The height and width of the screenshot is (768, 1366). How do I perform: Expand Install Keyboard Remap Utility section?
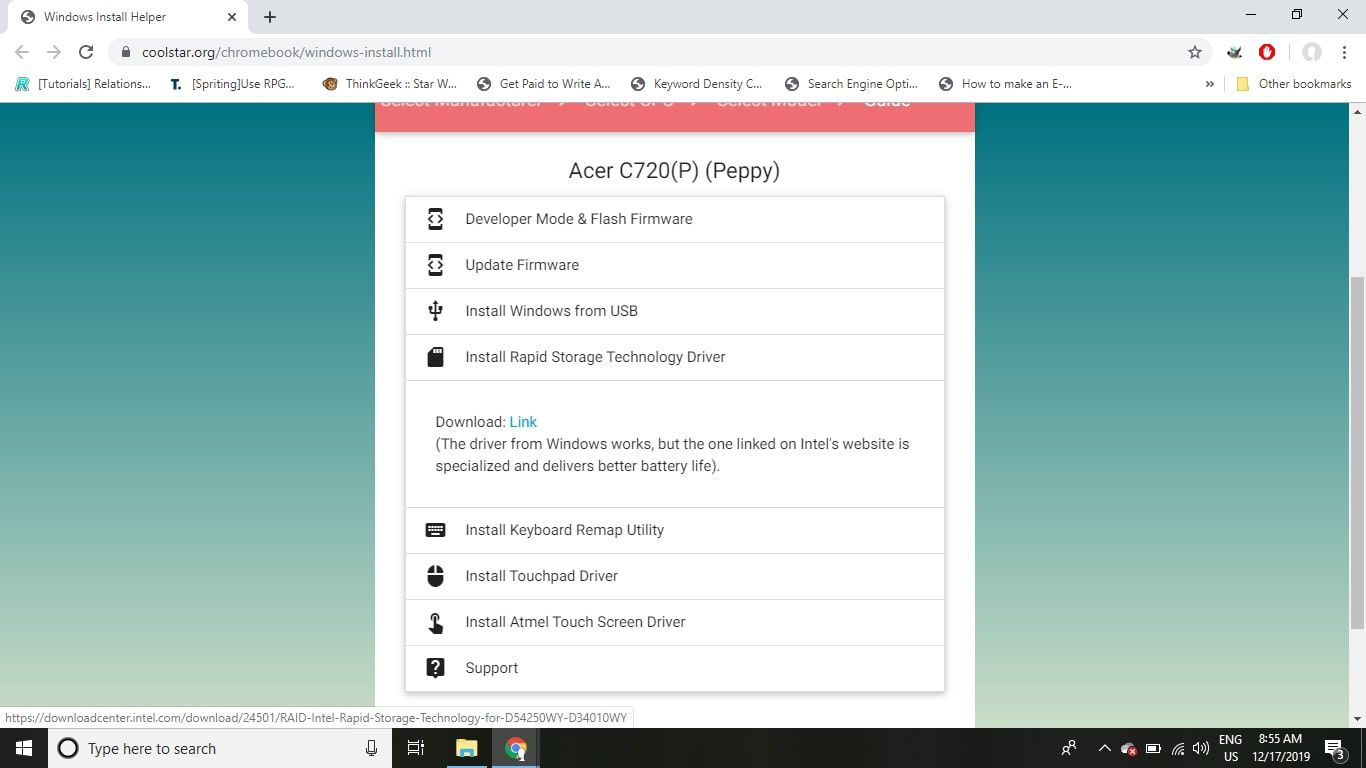pos(675,530)
